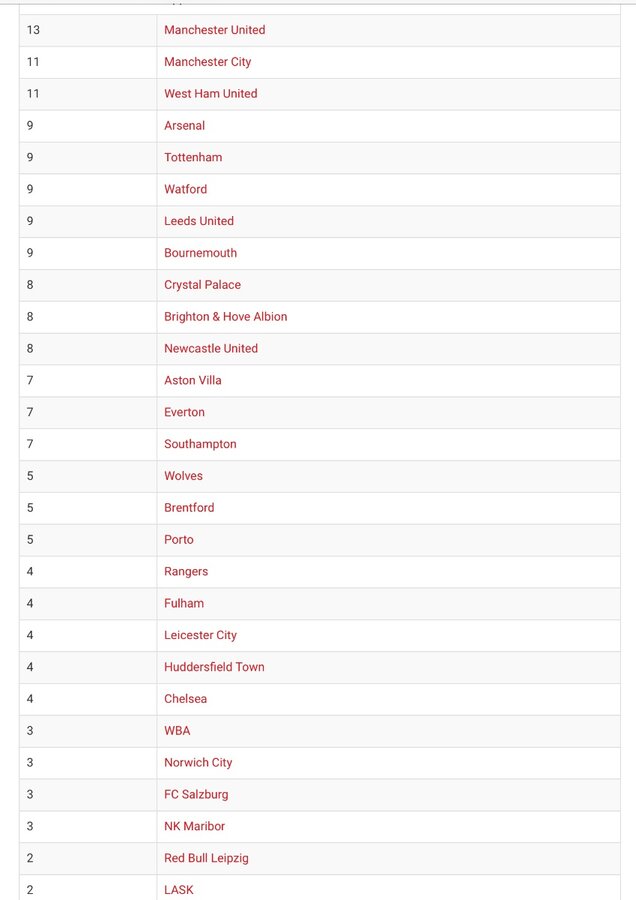Open the Rangers link
The height and width of the screenshot is (900, 636).
tap(186, 572)
